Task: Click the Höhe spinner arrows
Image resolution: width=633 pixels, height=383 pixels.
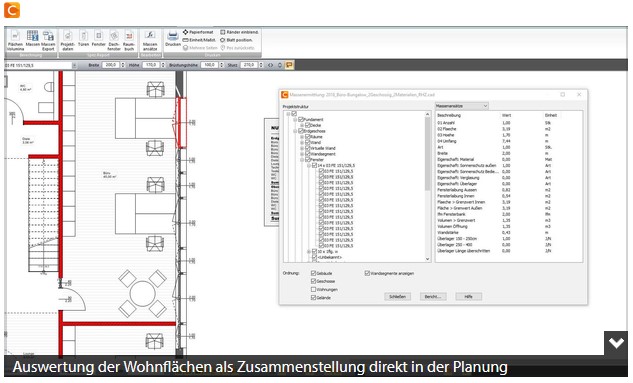Action: coord(163,65)
